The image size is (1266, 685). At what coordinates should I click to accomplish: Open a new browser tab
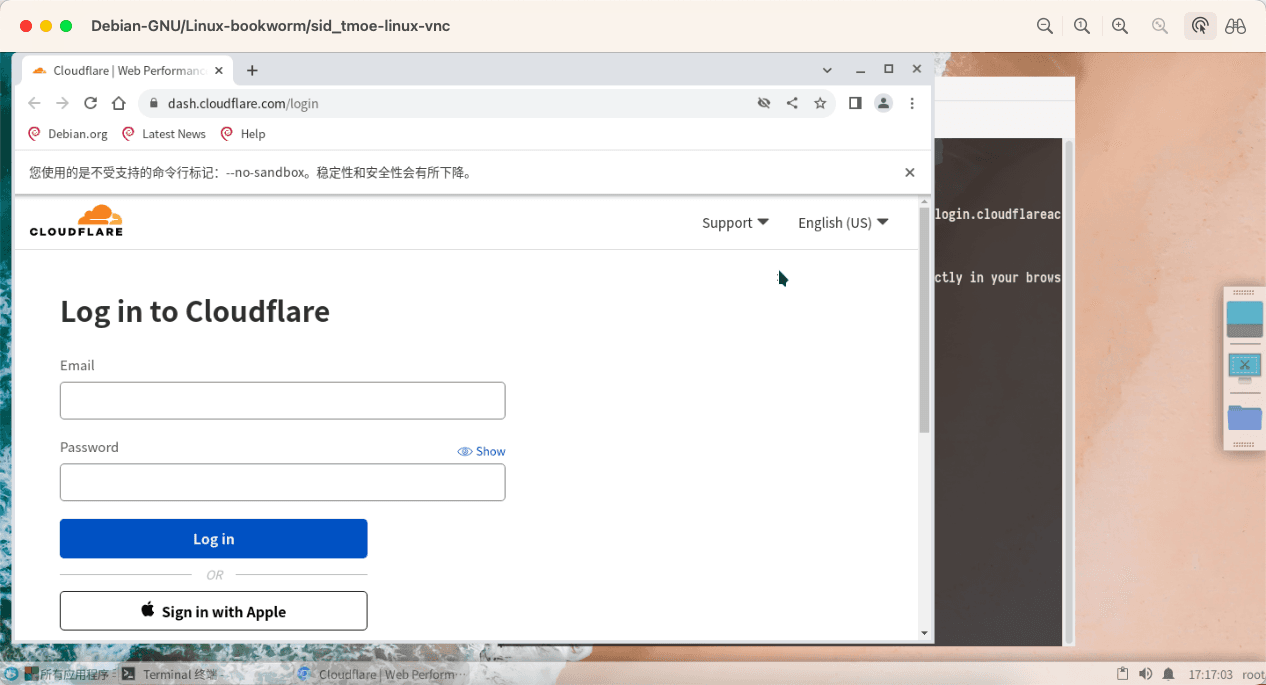click(x=252, y=70)
